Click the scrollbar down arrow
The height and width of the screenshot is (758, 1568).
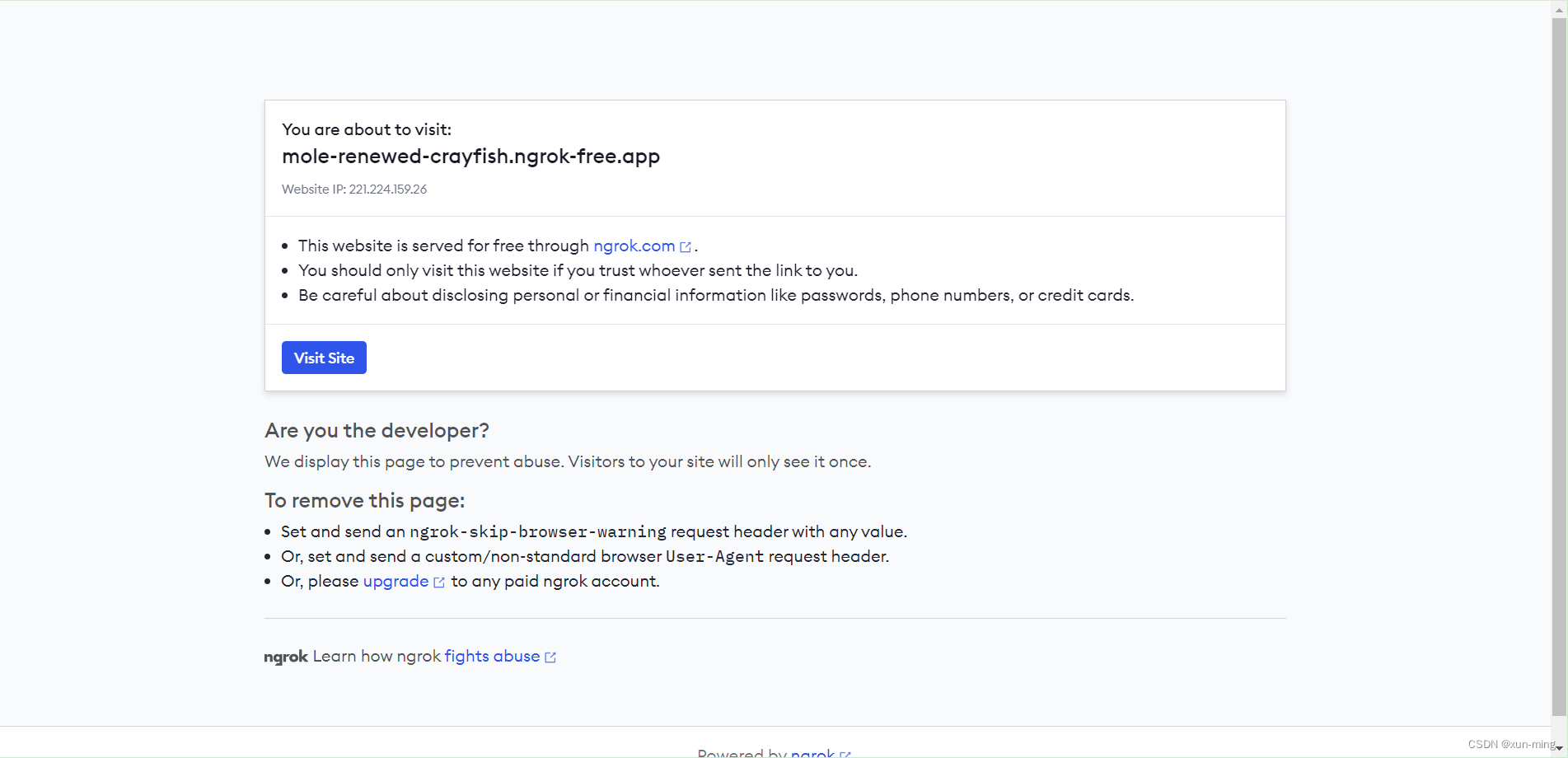click(1559, 748)
